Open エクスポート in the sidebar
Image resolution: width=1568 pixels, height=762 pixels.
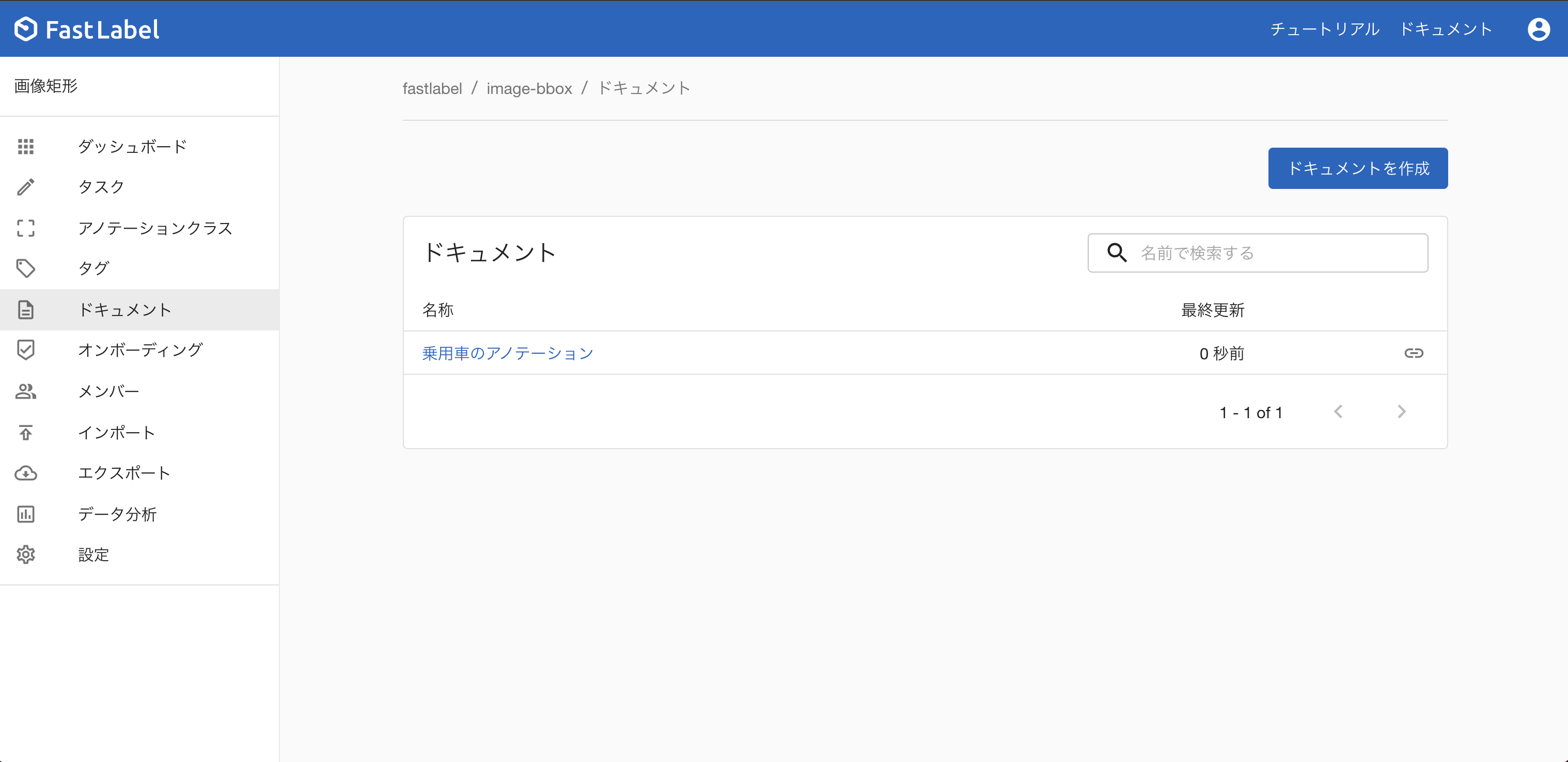(139, 473)
